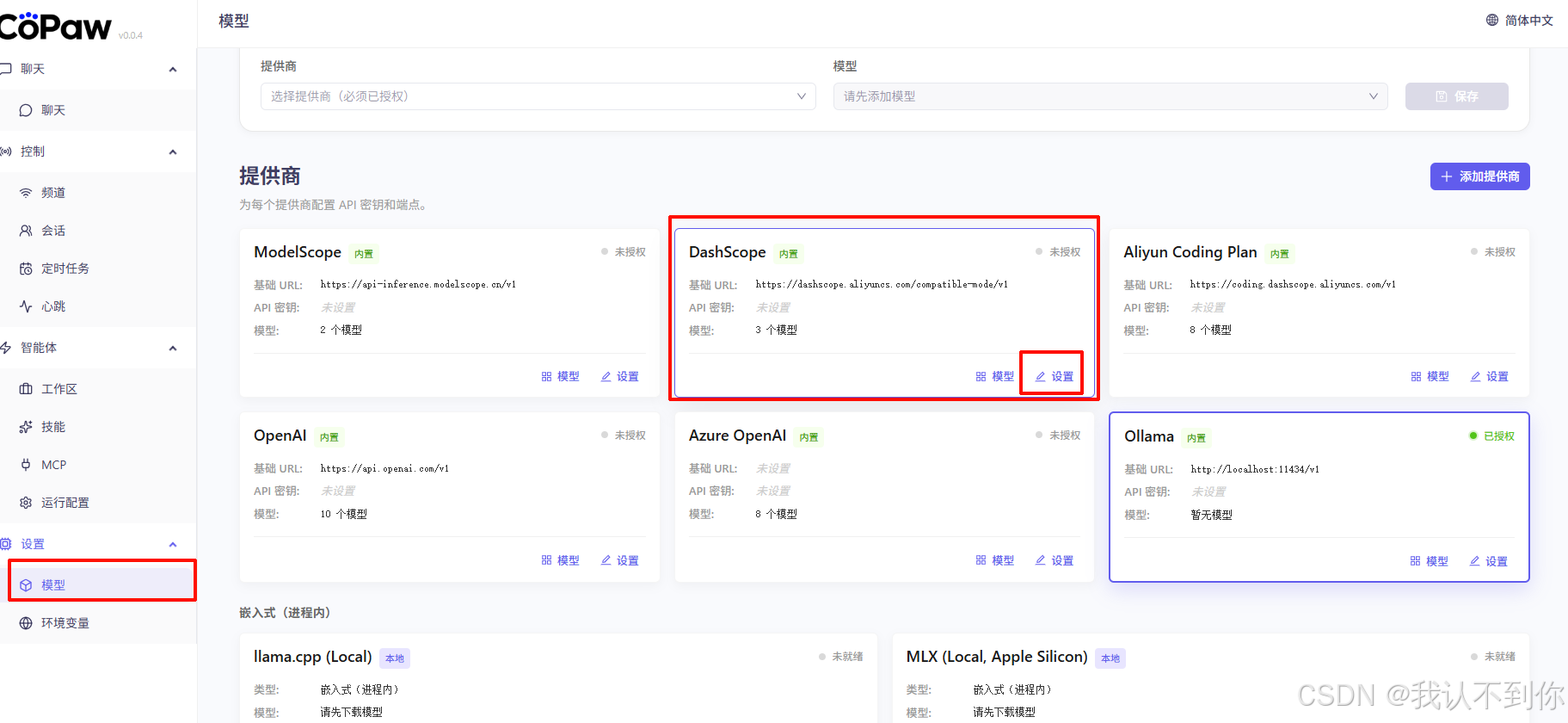
Task: Click the wifi icon beside 频道
Action: click(26, 193)
